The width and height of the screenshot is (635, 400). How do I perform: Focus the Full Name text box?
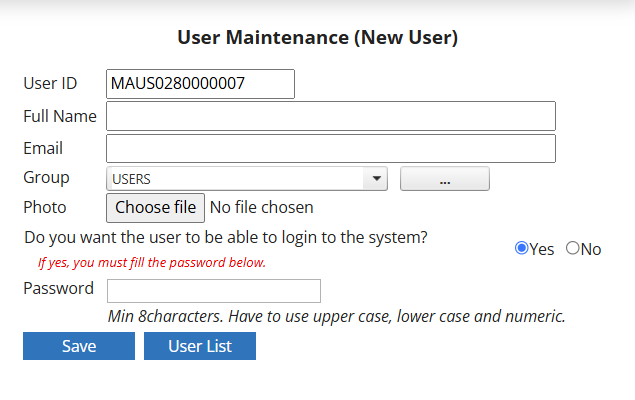[330, 116]
